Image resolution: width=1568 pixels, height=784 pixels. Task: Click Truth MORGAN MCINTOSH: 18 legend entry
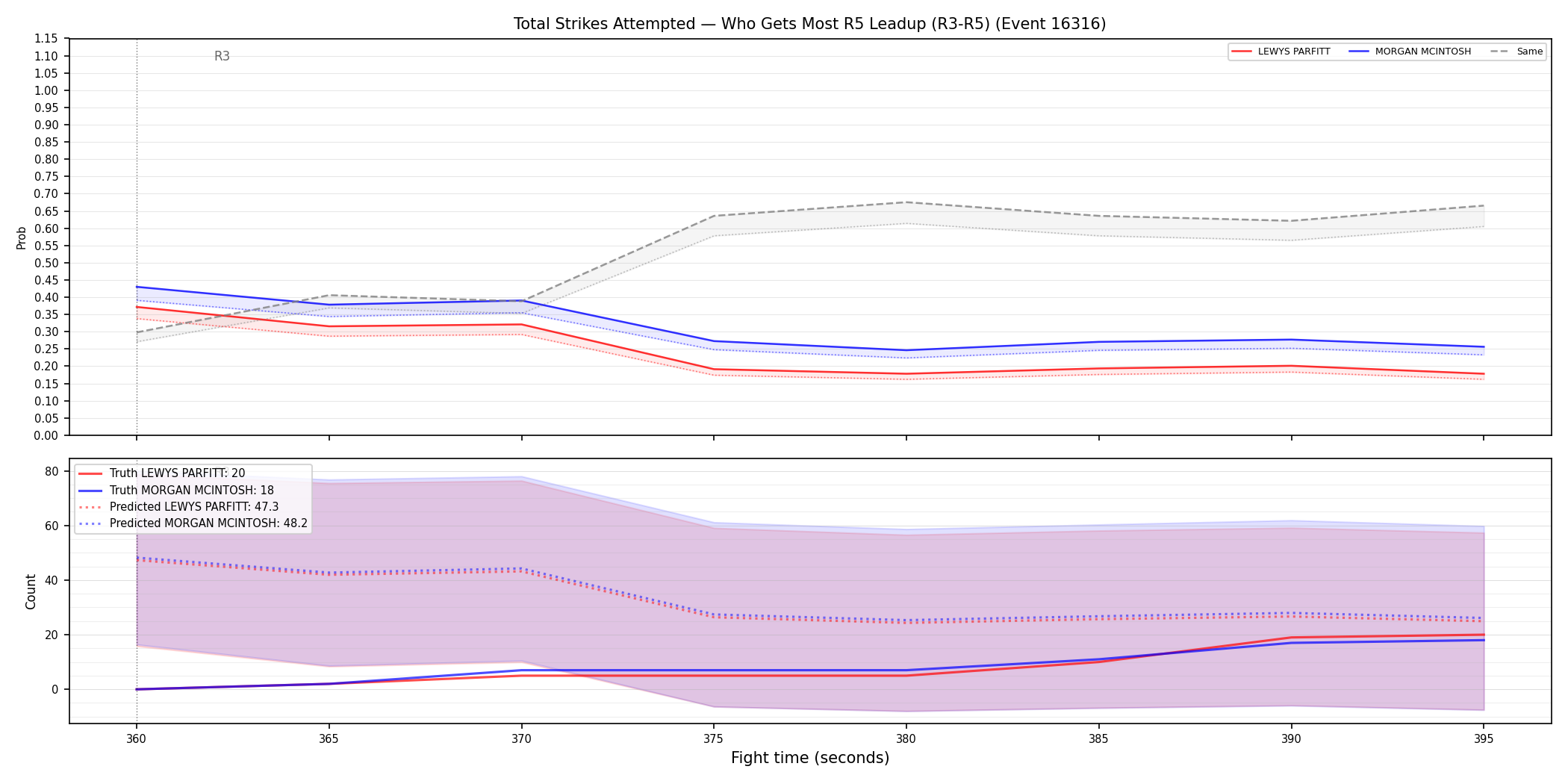click(x=176, y=491)
